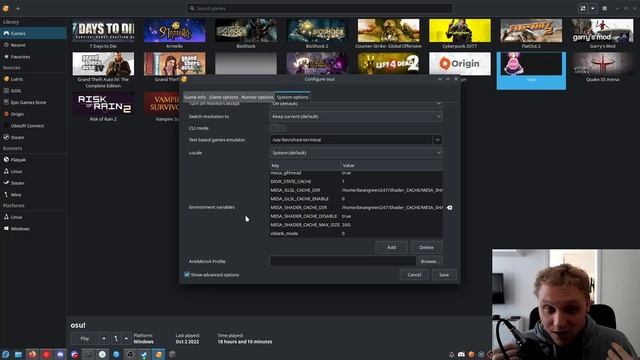Select the GOG source in the sidebar
The image size is (640, 360).
pyautogui.click(x=33, y=91)
